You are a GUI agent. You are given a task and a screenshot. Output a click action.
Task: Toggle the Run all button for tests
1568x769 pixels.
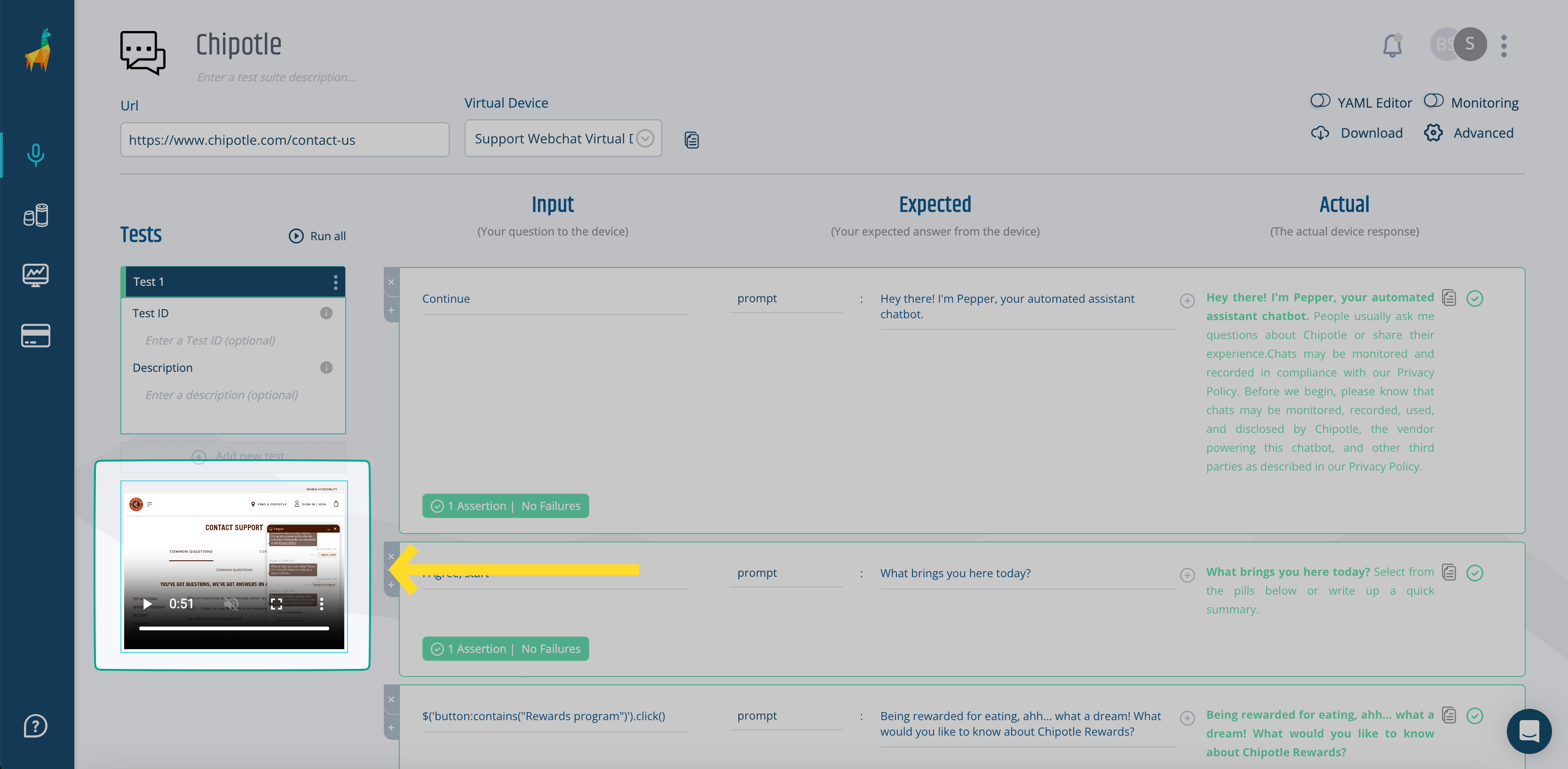tap(316, 236)
